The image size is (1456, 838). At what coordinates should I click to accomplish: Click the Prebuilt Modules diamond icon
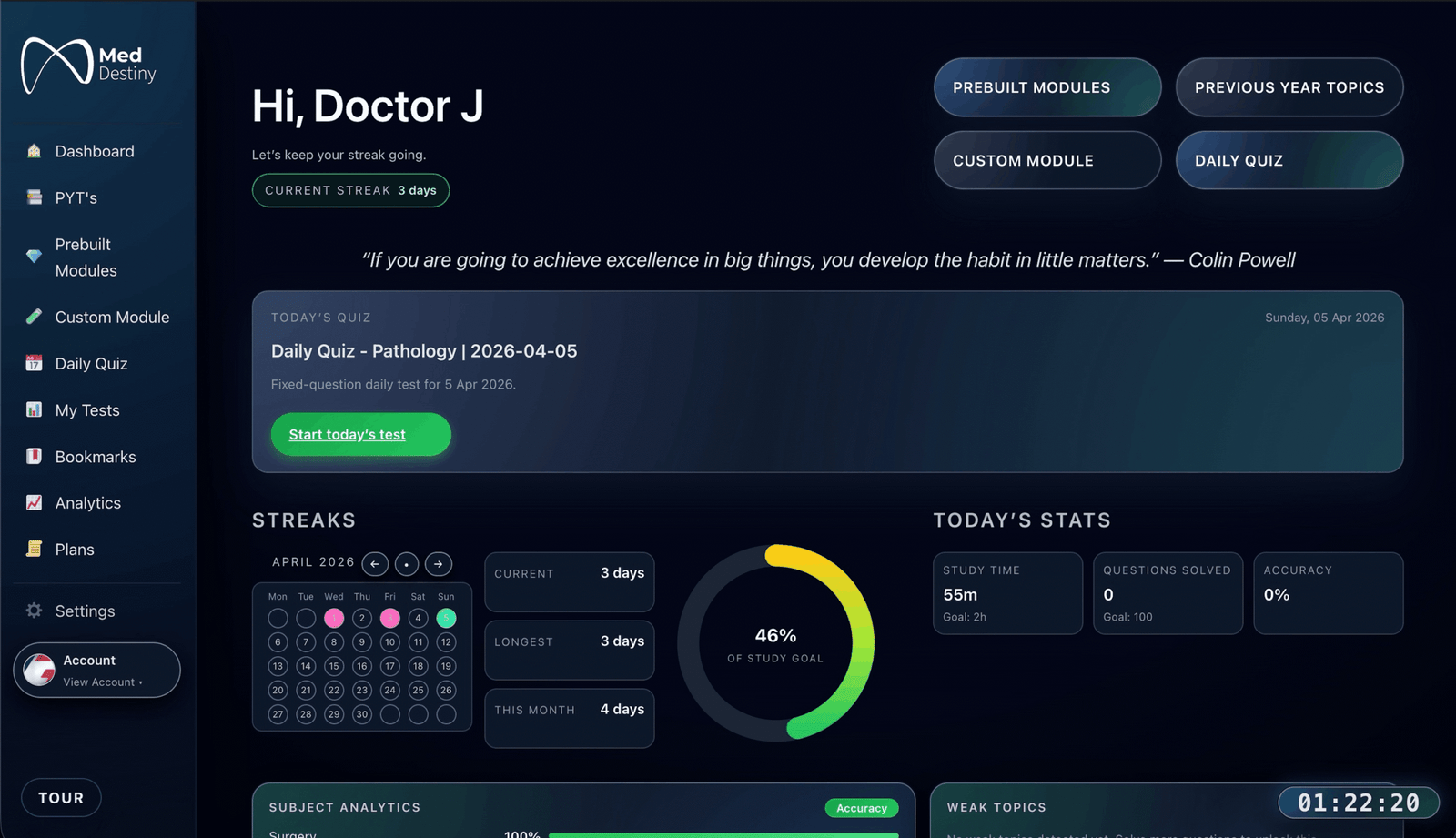pyautogui.click(x=34, y=257)
